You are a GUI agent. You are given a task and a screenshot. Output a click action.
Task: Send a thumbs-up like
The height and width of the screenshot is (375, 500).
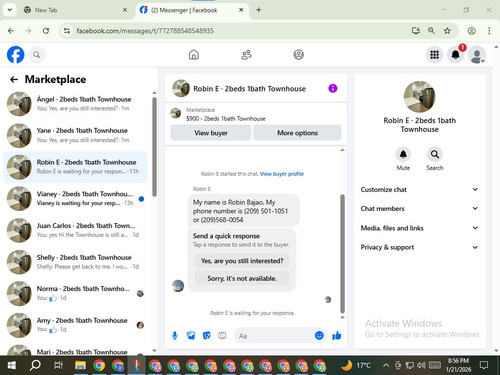pyautogui.click(x=337, y=335)
